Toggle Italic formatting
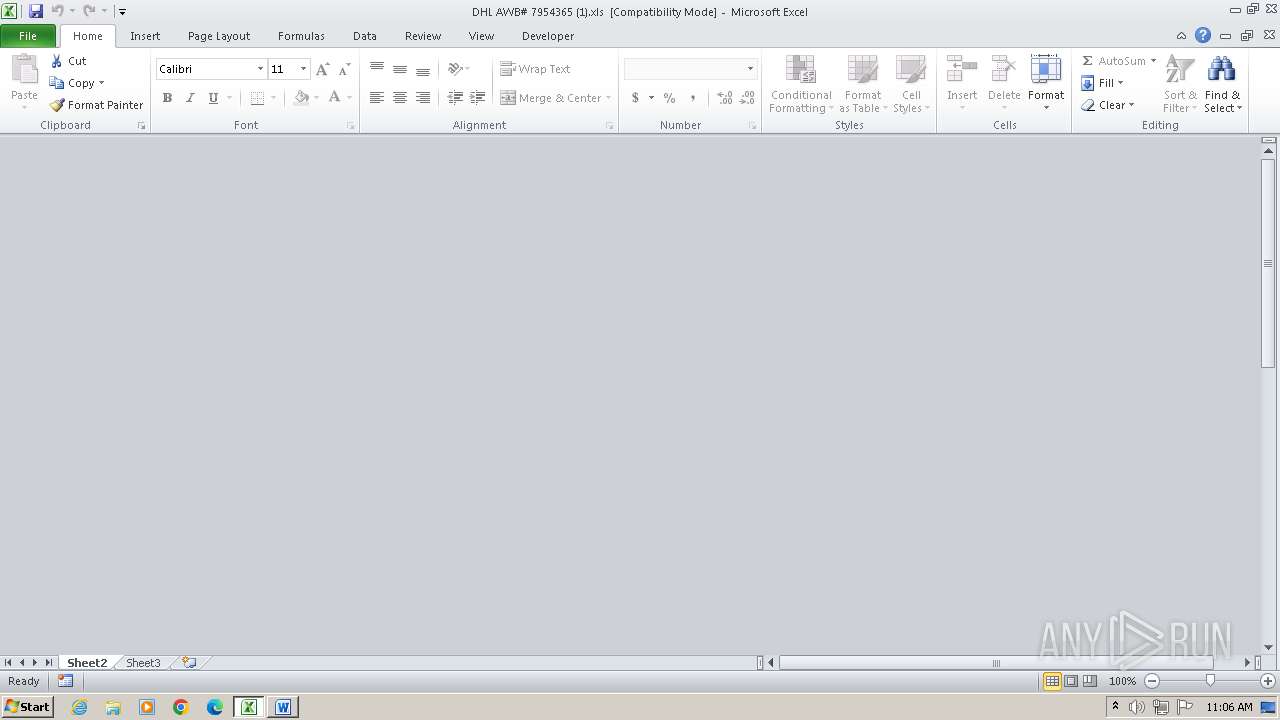 [x=190, y=98]
